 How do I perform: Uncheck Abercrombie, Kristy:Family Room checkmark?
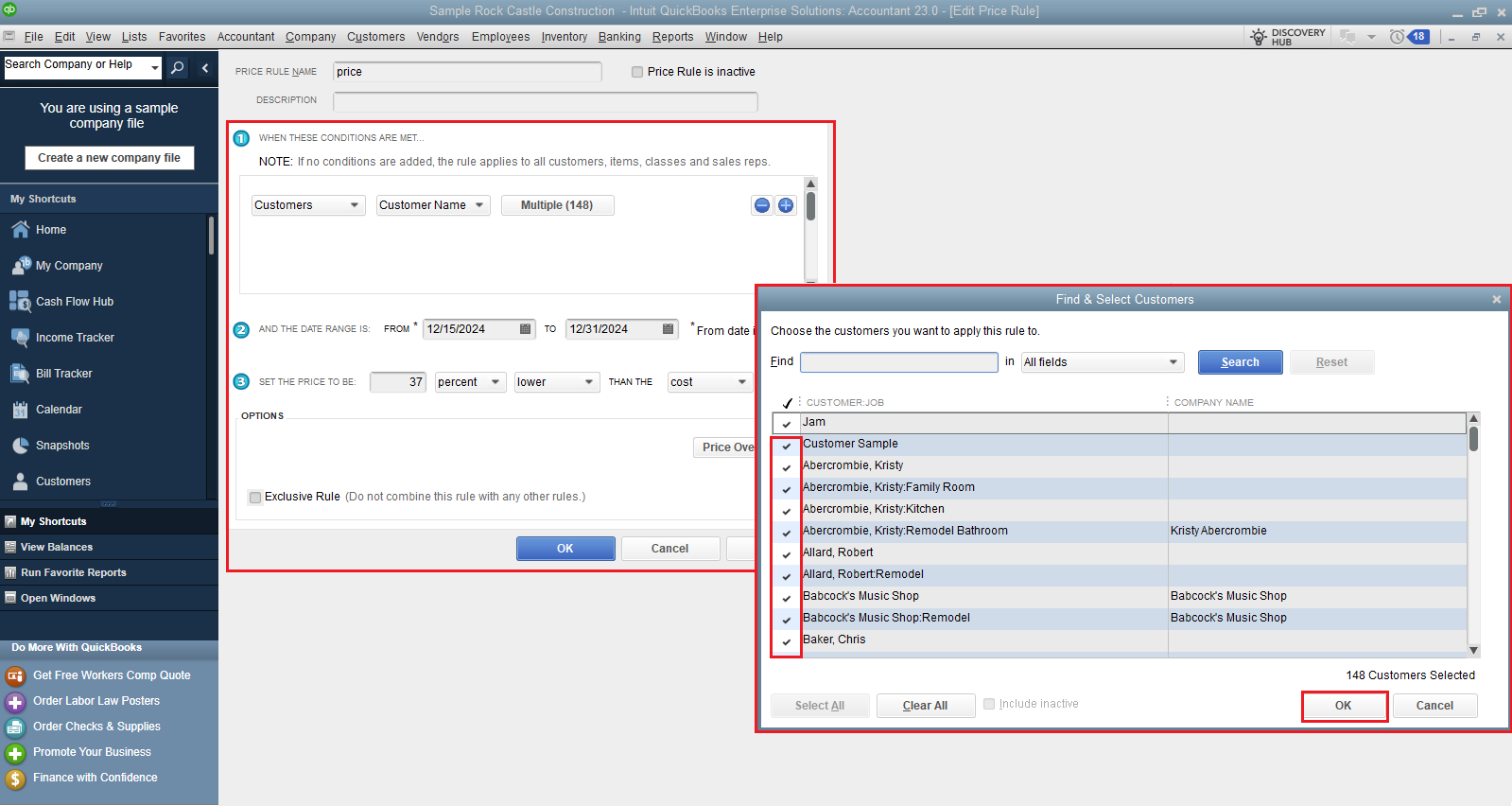pos(787,489)
